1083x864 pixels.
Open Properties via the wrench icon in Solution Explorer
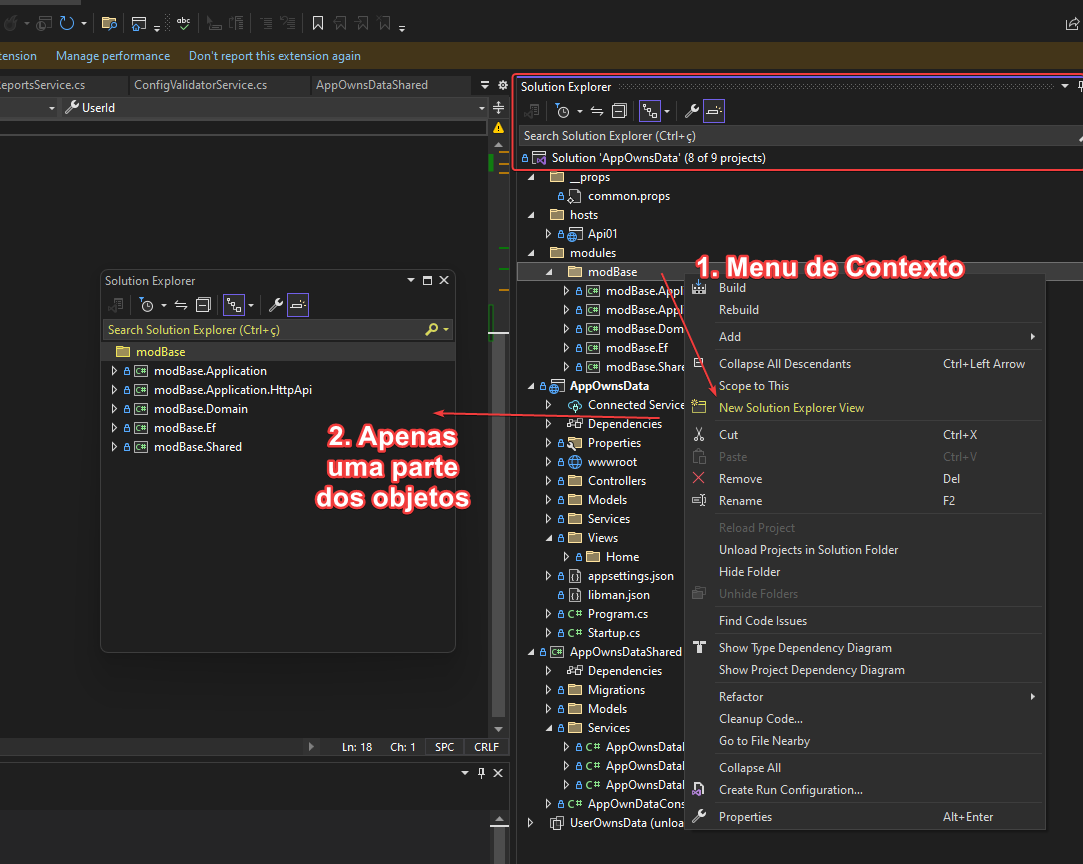(x=691, y=110)
